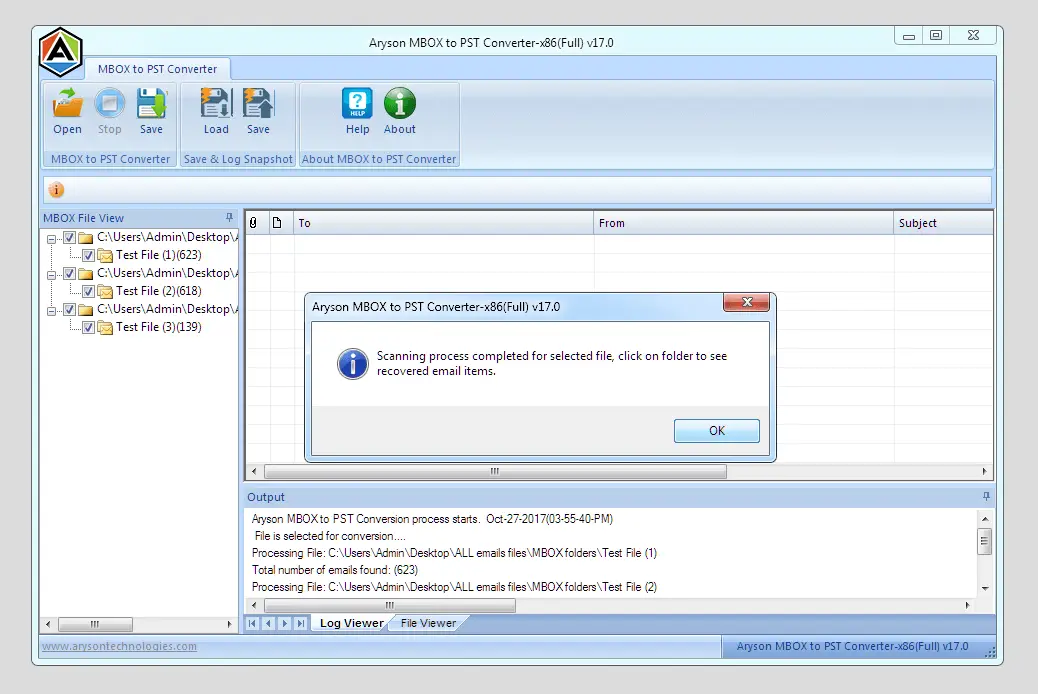
Task: Close the scanning completed dialog
Action: coord(747,302)
